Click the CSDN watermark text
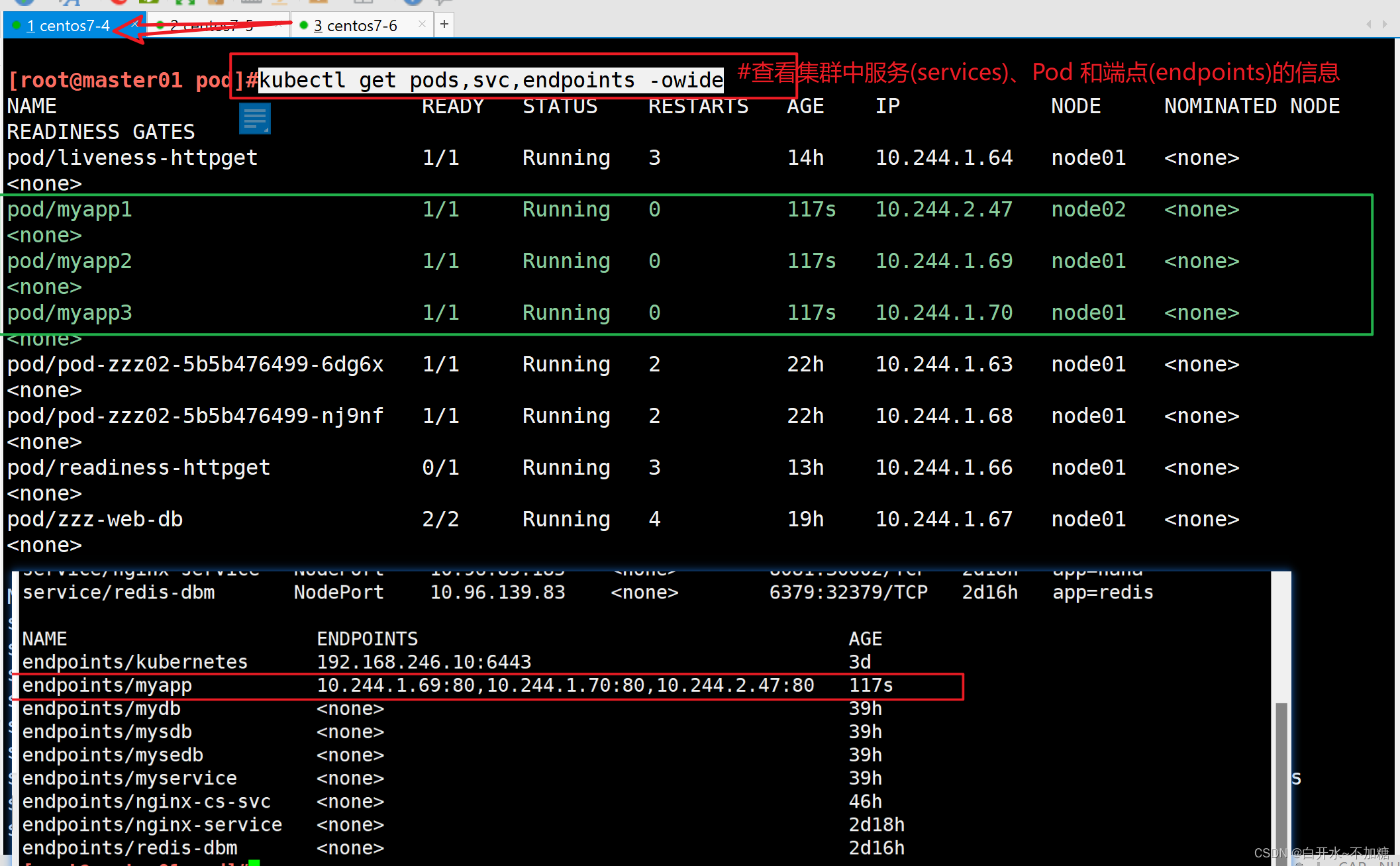The image size is (1400, 866). click(x=1321, y=853)
